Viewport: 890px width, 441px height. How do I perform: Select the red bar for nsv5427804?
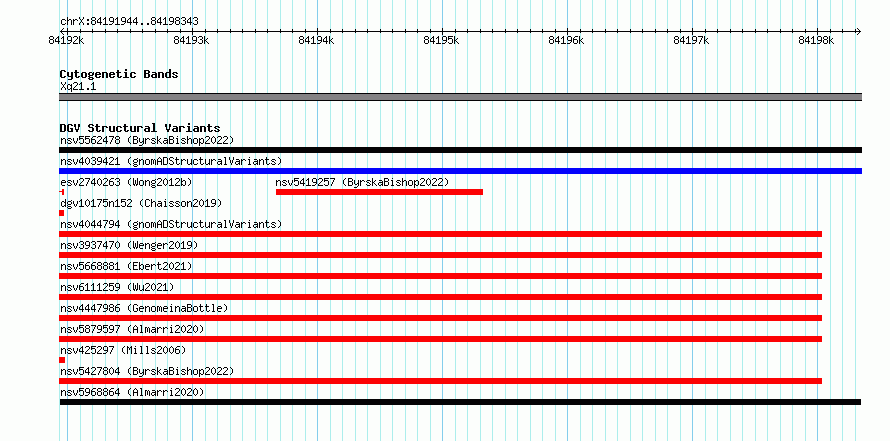click(x=440, y=381)
